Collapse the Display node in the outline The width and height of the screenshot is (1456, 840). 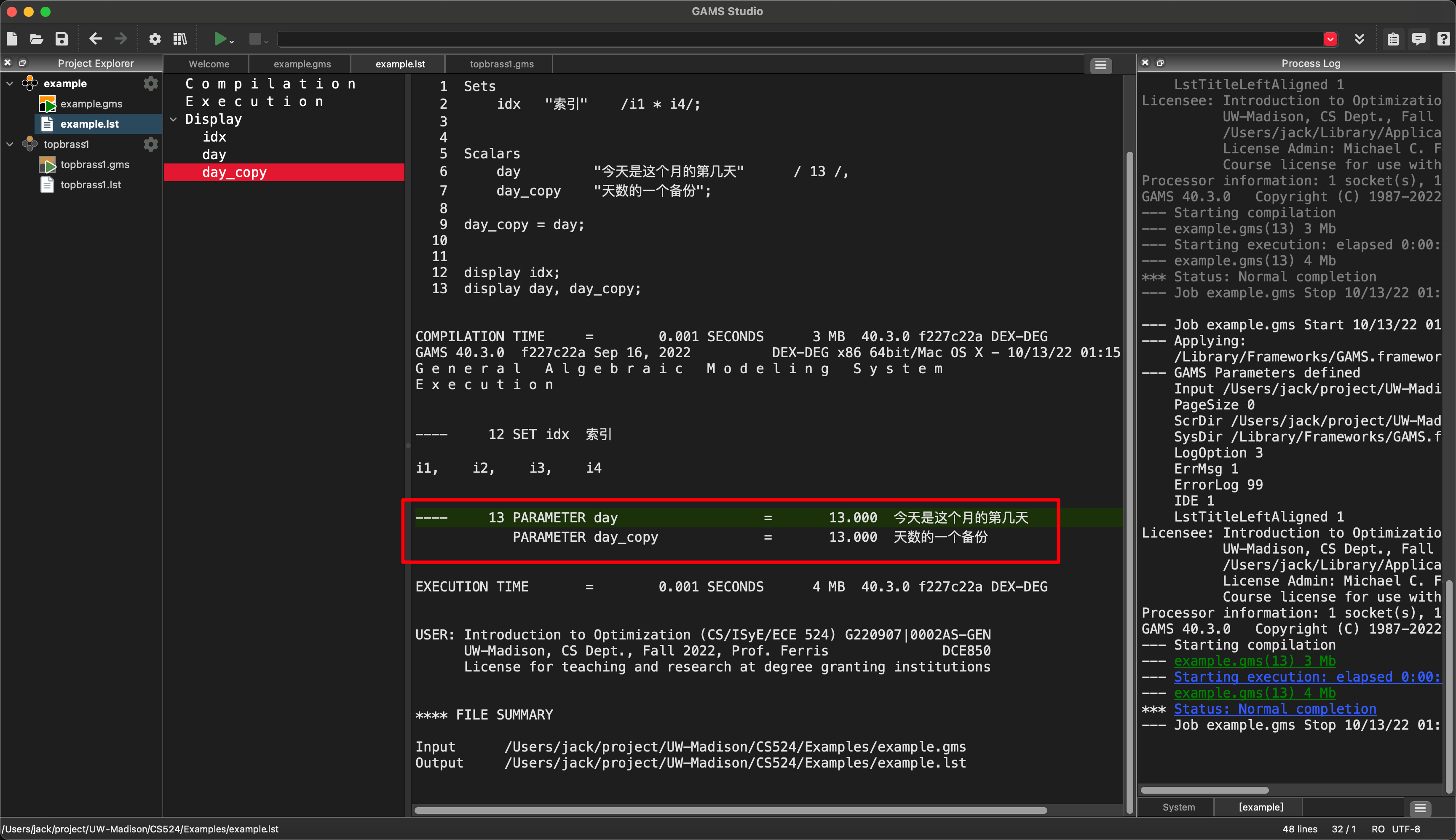(173, 119)
